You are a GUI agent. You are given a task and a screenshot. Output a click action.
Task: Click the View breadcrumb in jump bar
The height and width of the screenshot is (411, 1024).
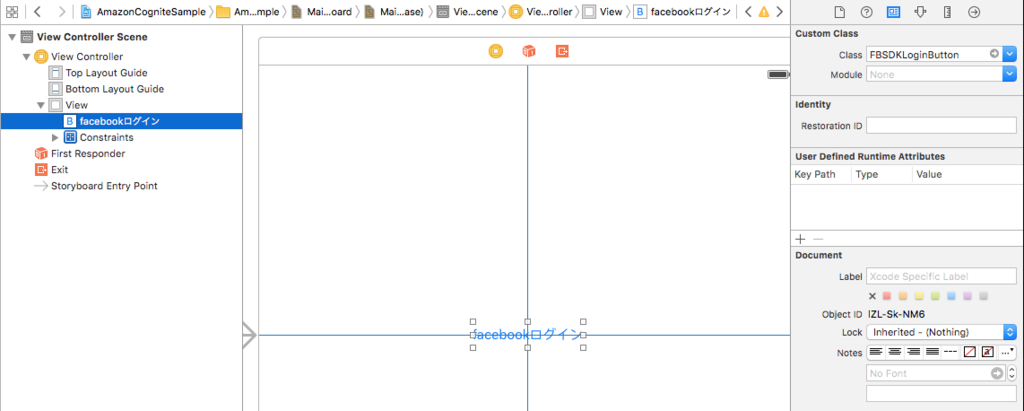(x=603, y=12)
